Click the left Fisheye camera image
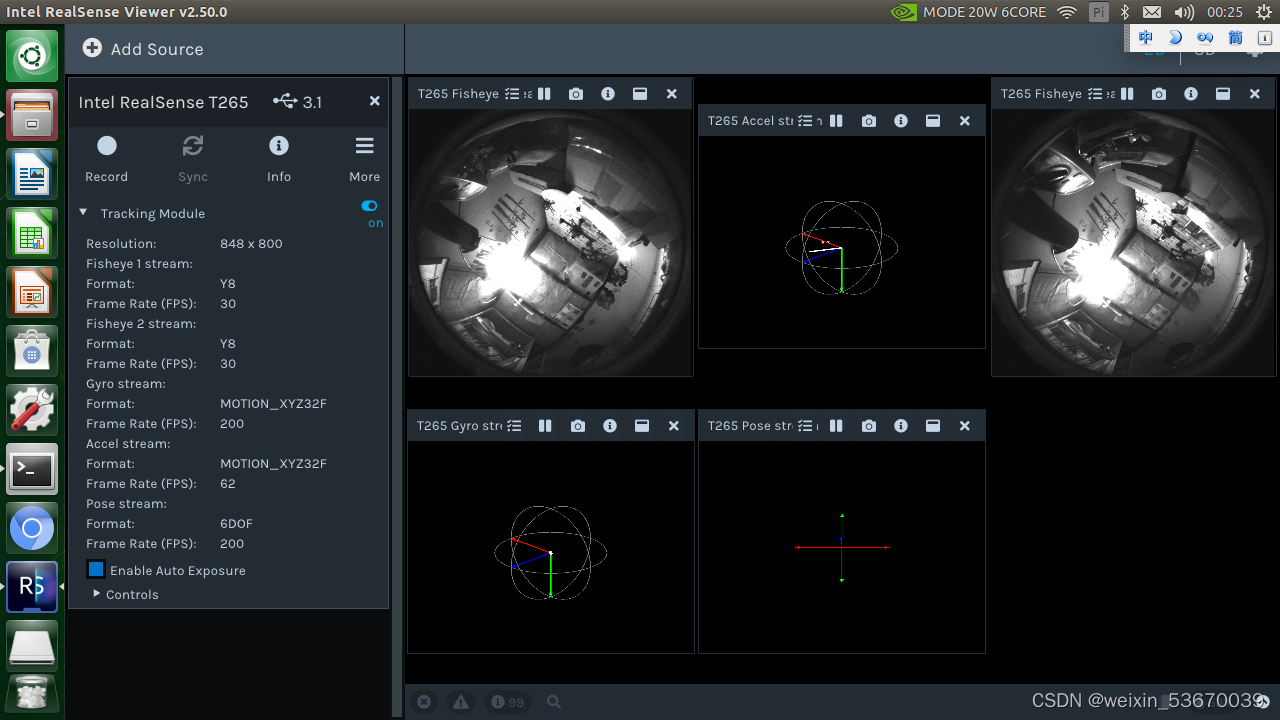Viewport: 1280px width, 720px height. 551,242
